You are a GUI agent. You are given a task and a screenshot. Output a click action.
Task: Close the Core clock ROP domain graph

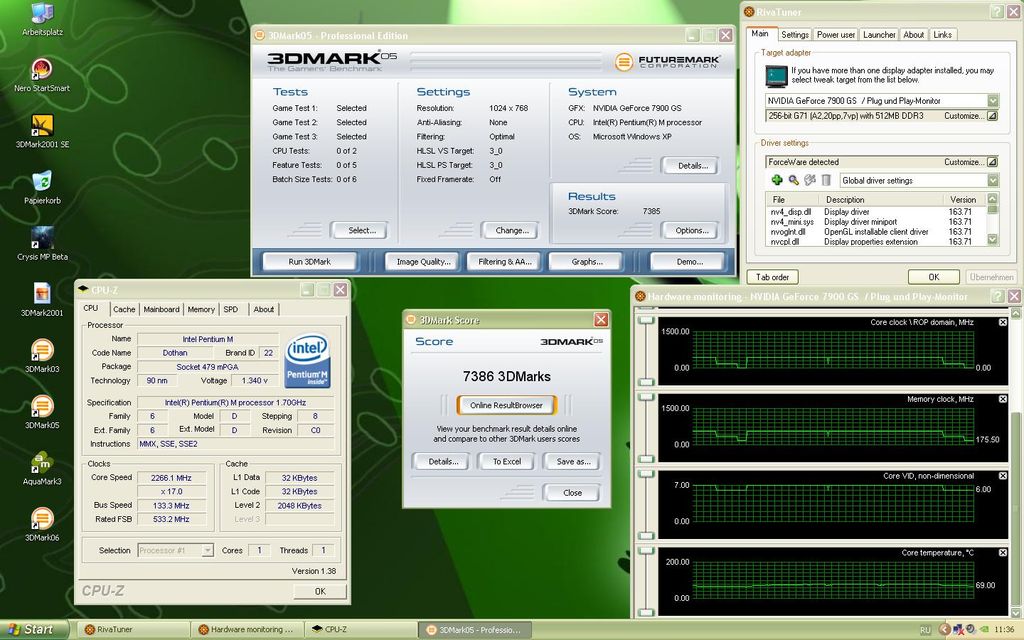click(x=1003, y=322)
